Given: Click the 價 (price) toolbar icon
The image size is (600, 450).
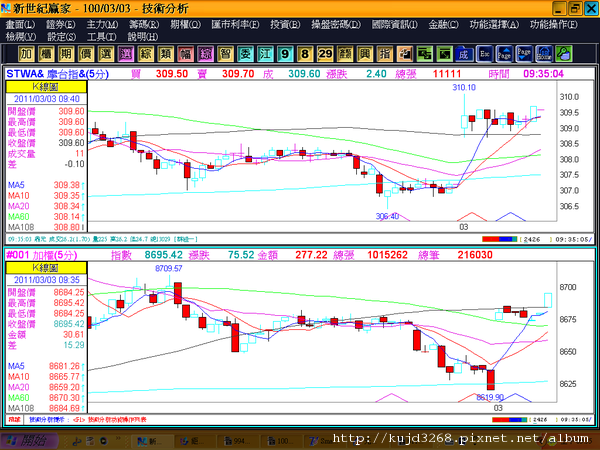Looking at the screenshot, I should pos(86,54).
